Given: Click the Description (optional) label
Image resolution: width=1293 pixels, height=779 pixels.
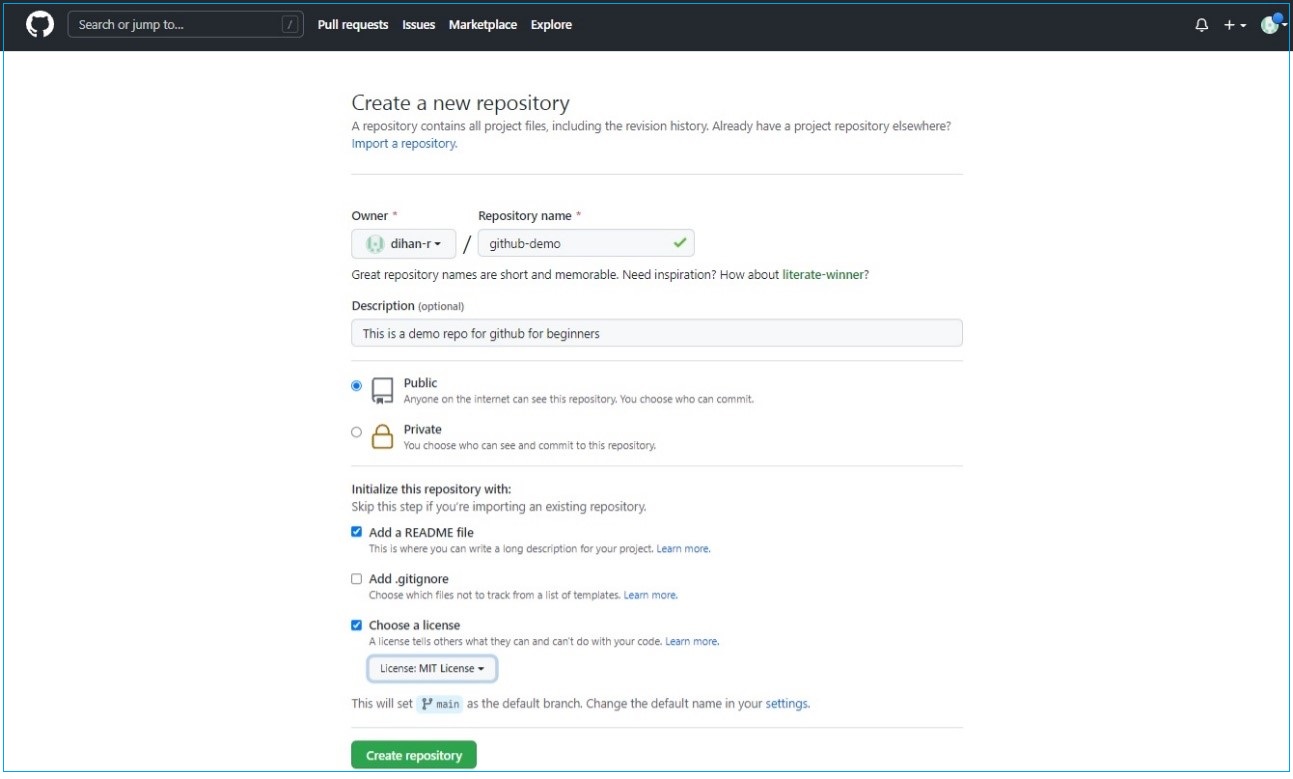Looking at the screenshot, I should pyautogui.click(x=408, y=306).
